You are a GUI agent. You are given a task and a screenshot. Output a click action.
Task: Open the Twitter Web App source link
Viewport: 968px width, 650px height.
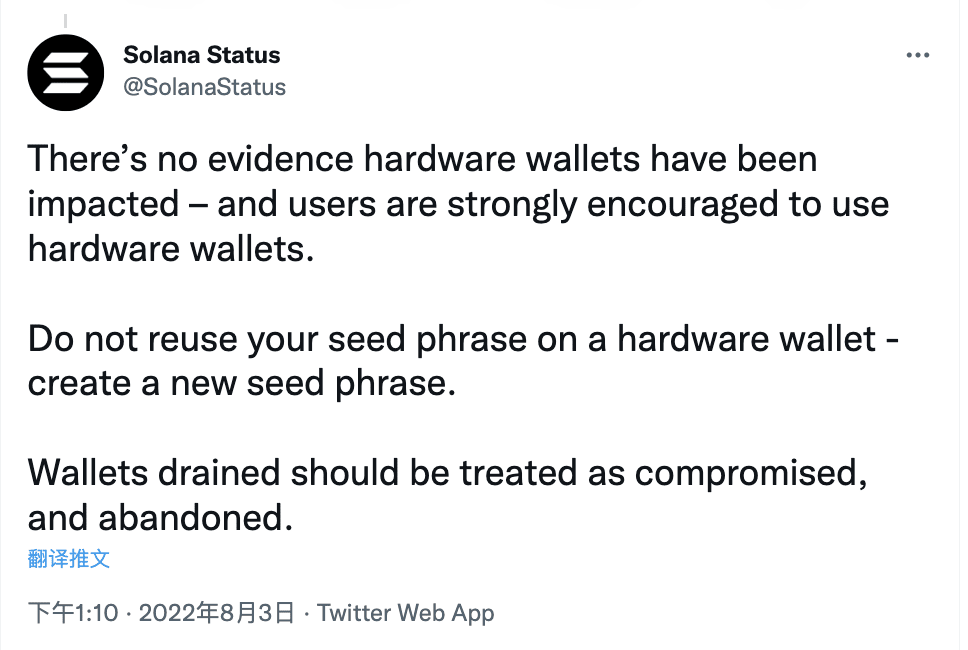[406, 613]
